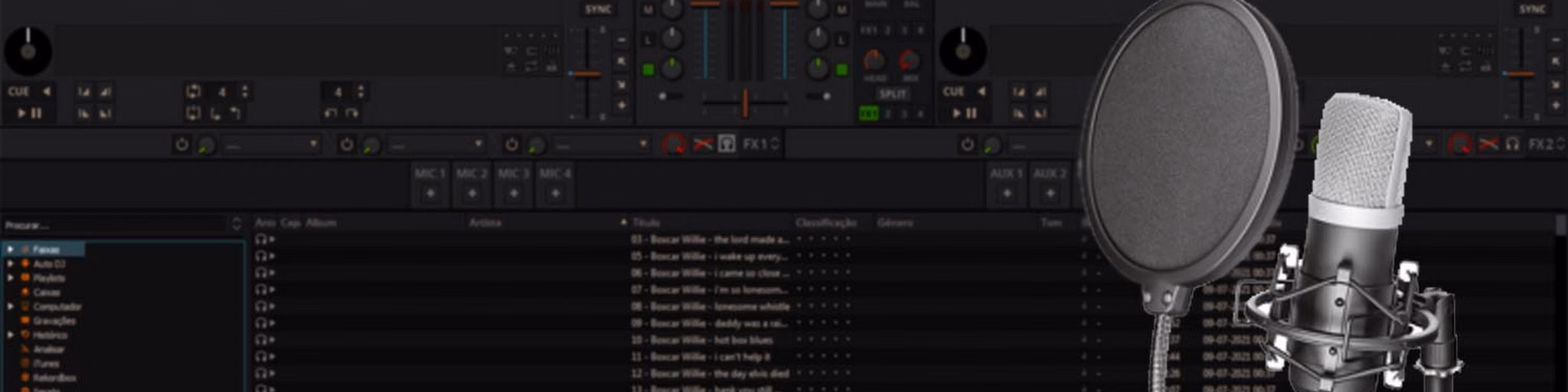The height and width of the screenshot is (392, 1568).
Task: Expand the Computador tree item
Action: (x=10, y=306)
